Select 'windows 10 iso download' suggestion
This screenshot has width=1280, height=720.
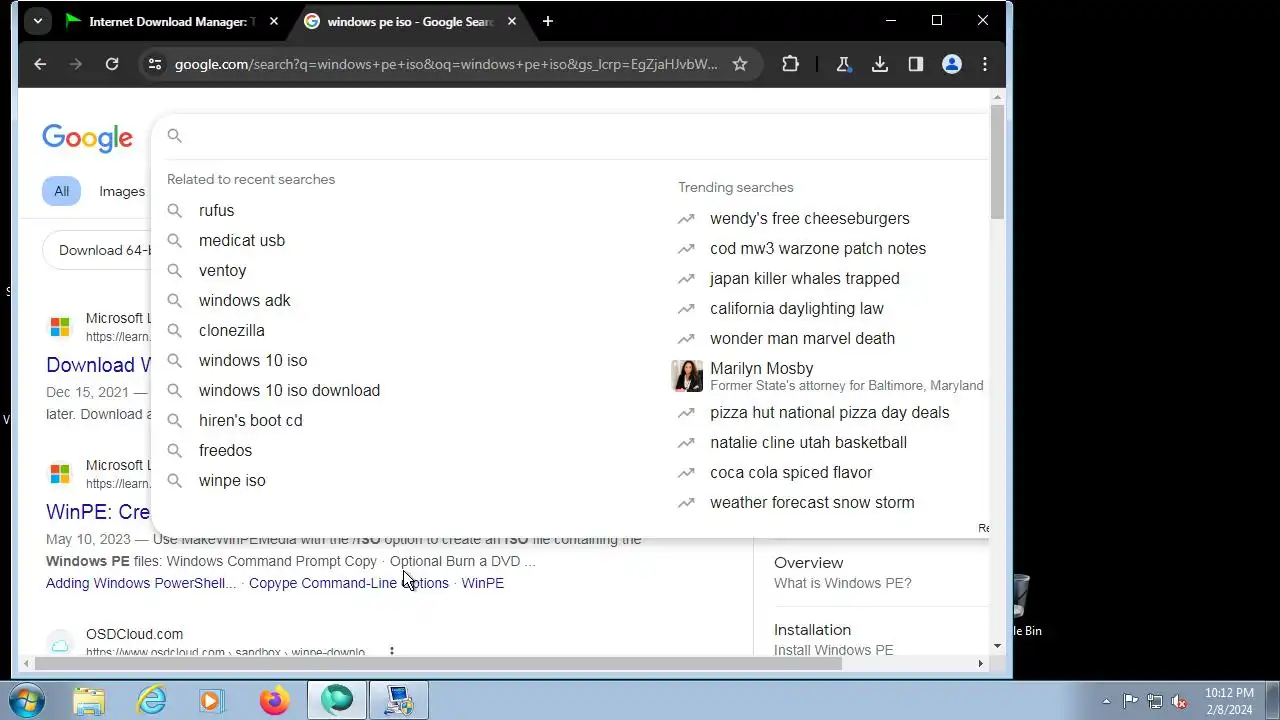[x=289, y=390]
